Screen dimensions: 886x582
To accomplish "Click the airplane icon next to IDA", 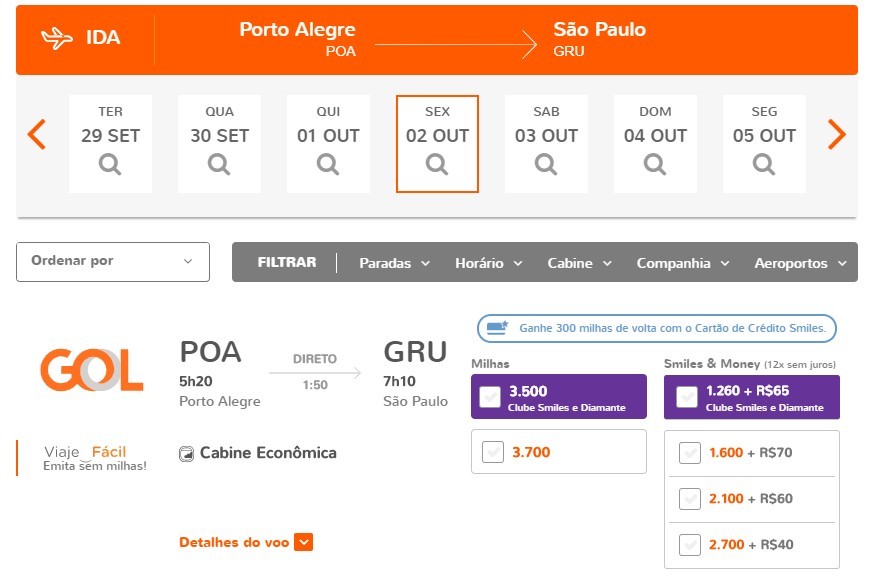I will click(x=54, y=37).
